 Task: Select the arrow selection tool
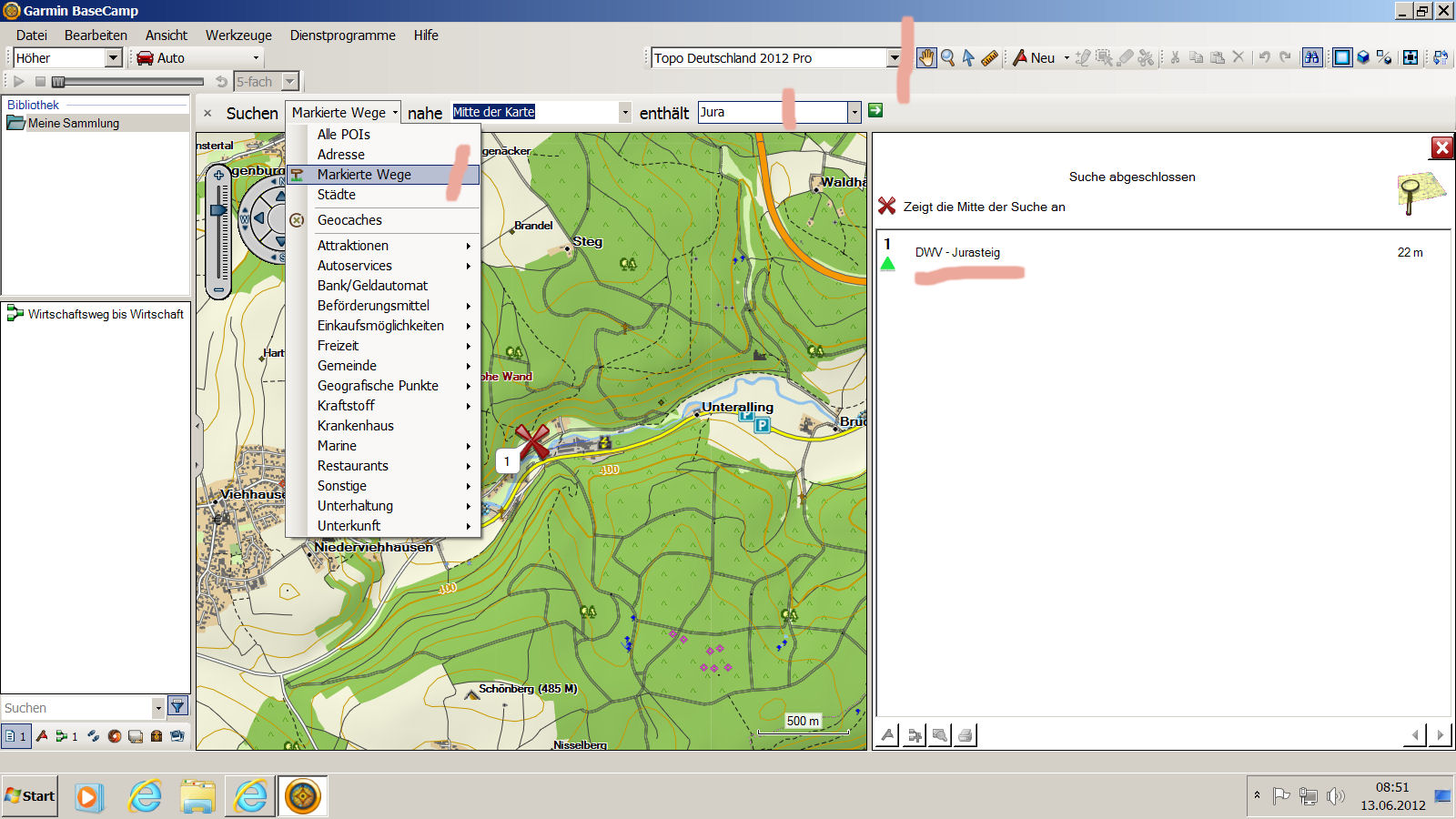click(x=968, y=57)
